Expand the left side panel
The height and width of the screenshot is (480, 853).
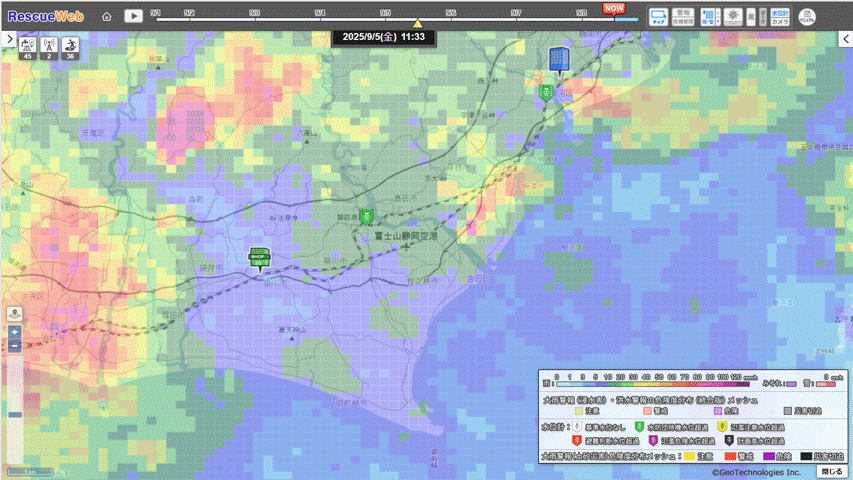[x=8, y=38]
